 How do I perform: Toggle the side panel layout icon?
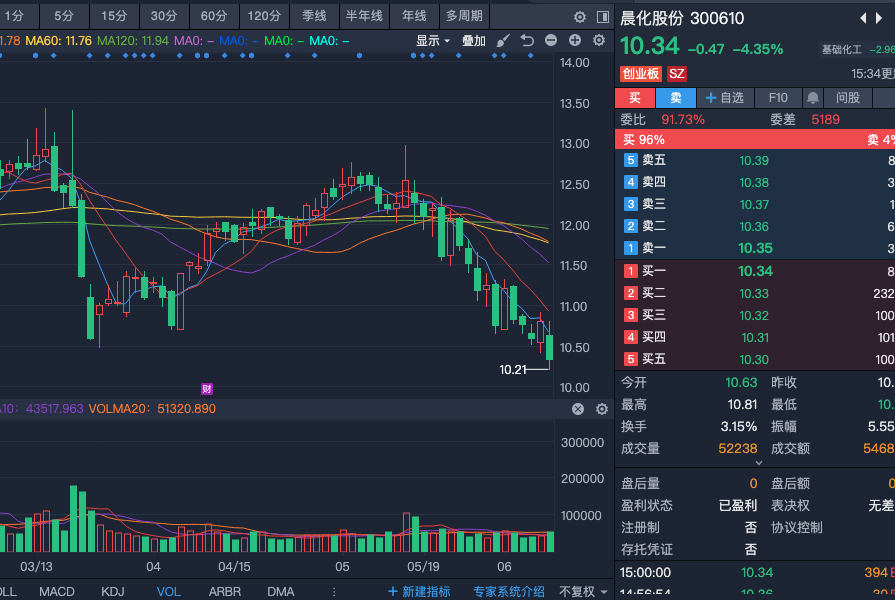pos(602,17)
